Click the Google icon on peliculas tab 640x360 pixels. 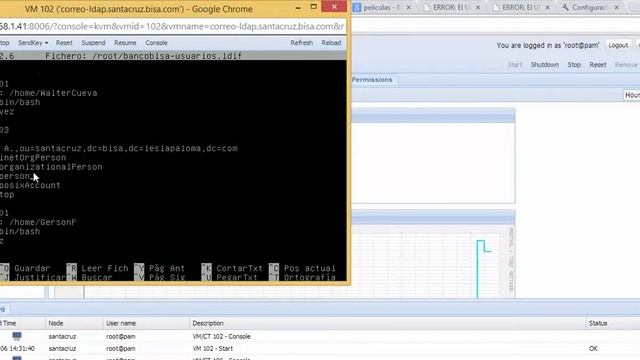357,7
